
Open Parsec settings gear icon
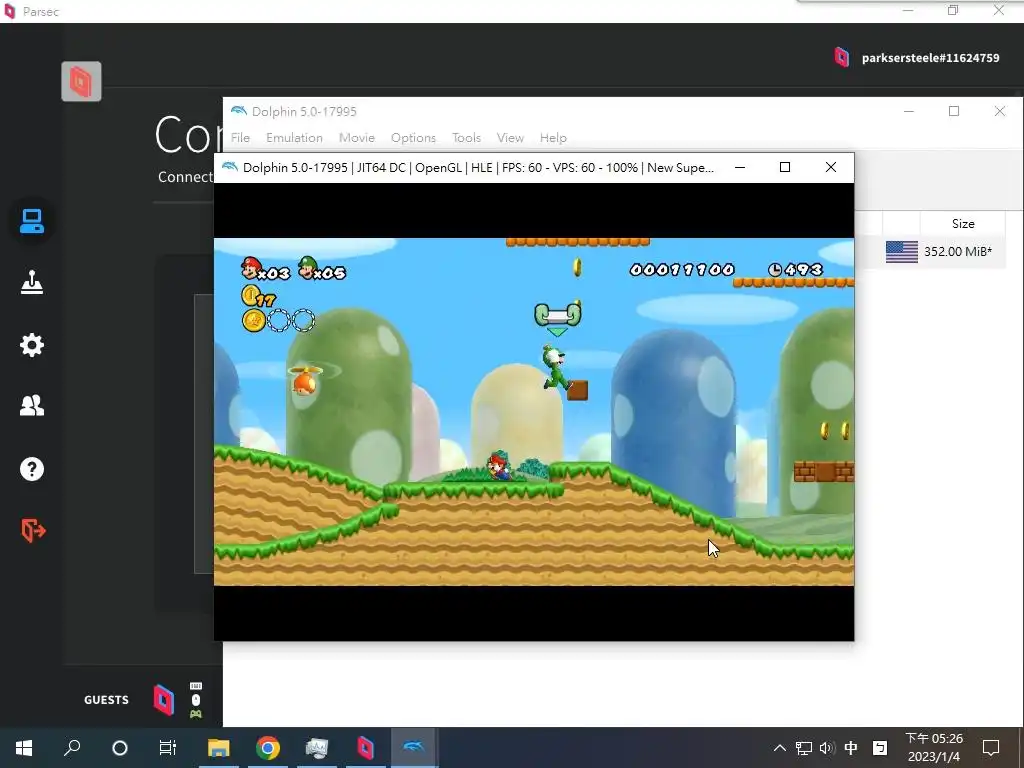31,344
